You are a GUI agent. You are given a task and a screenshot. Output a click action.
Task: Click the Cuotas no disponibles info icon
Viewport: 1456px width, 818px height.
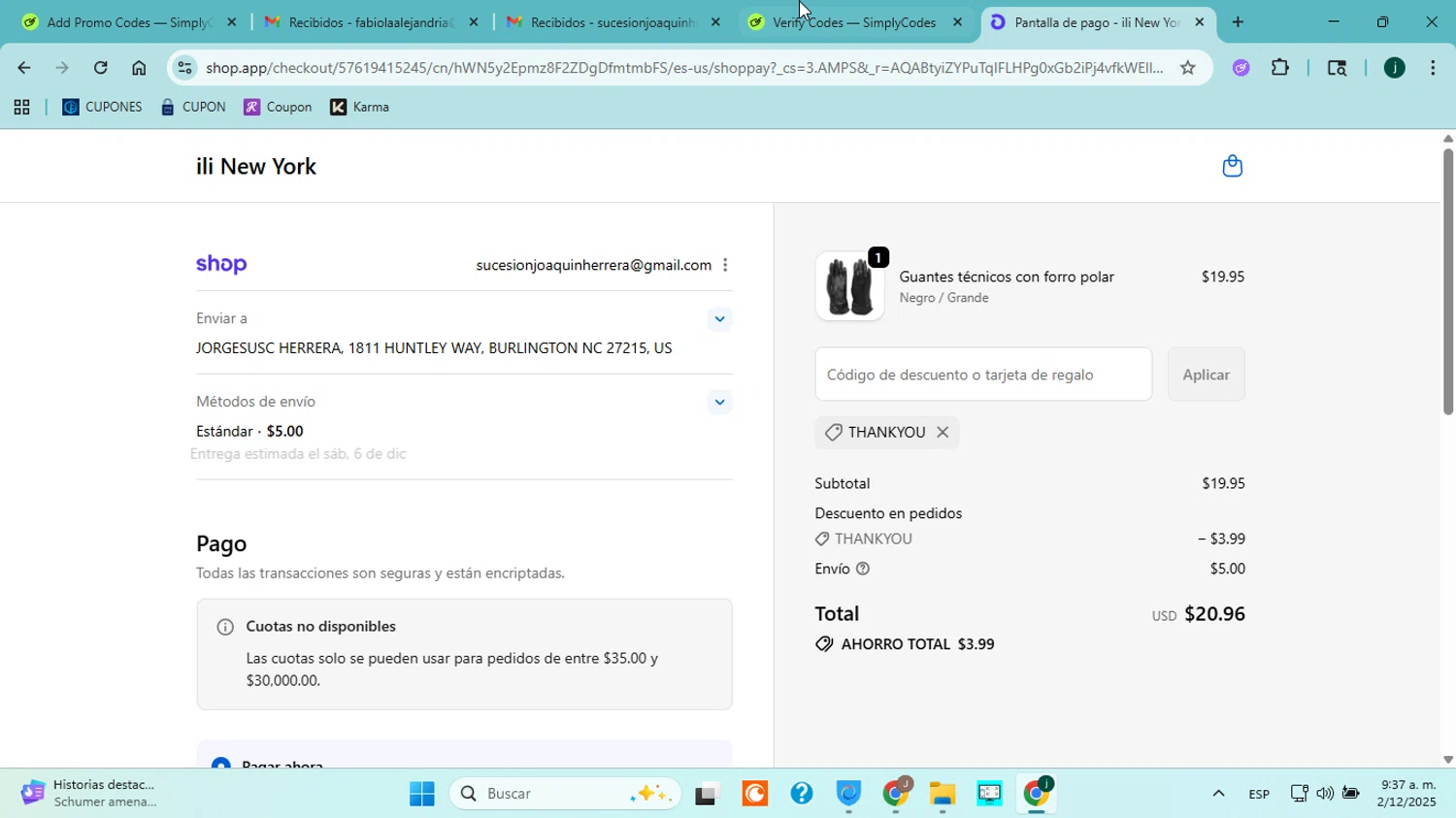coord(225,627)
